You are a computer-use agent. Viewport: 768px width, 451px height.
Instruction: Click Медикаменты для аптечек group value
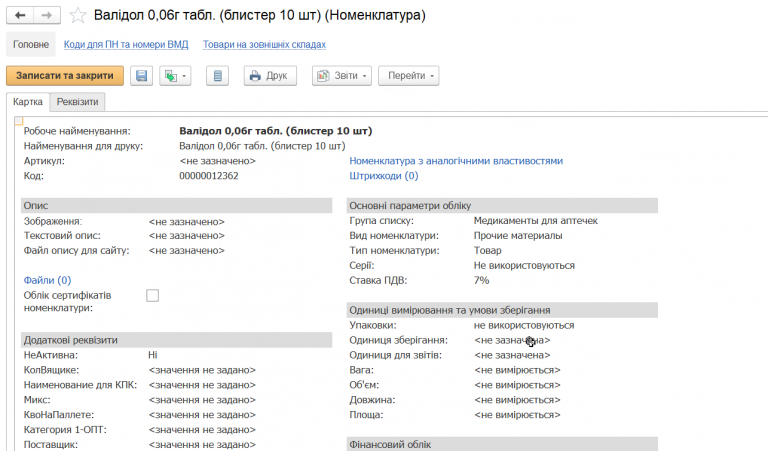click(x=536, y=221)
